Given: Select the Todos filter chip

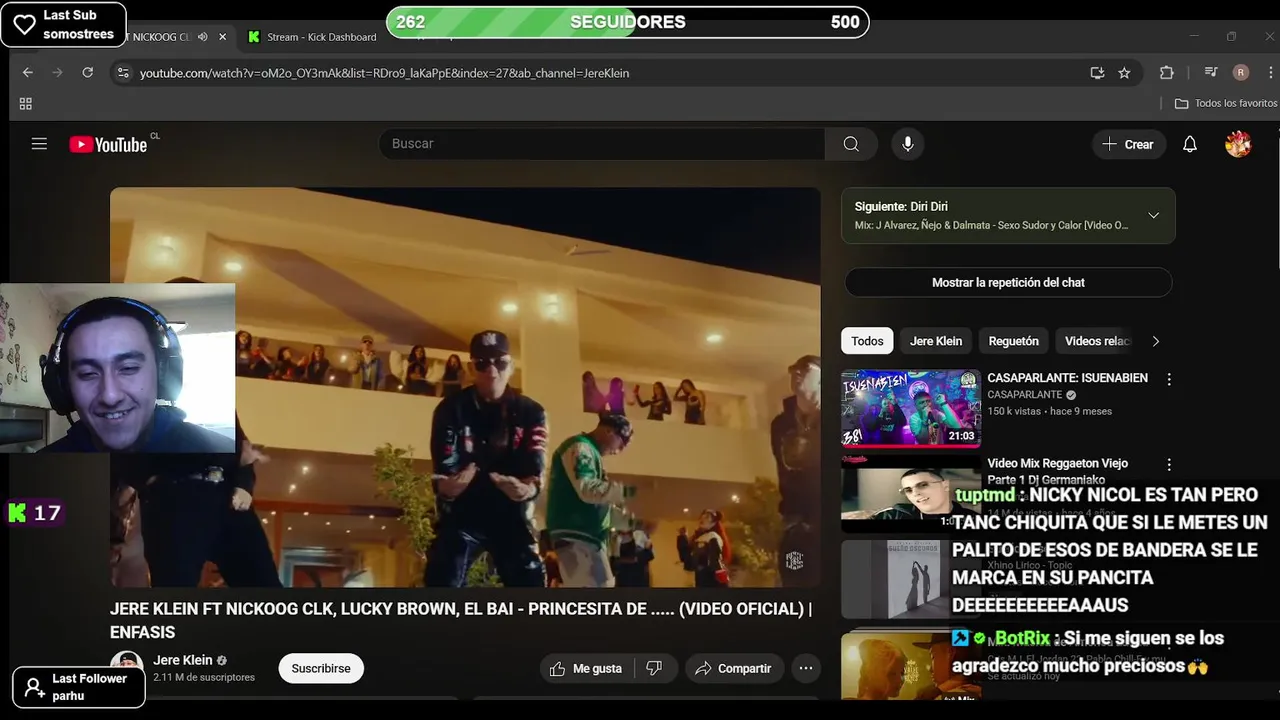Looking at the screenshot, I should pos(867,341).
